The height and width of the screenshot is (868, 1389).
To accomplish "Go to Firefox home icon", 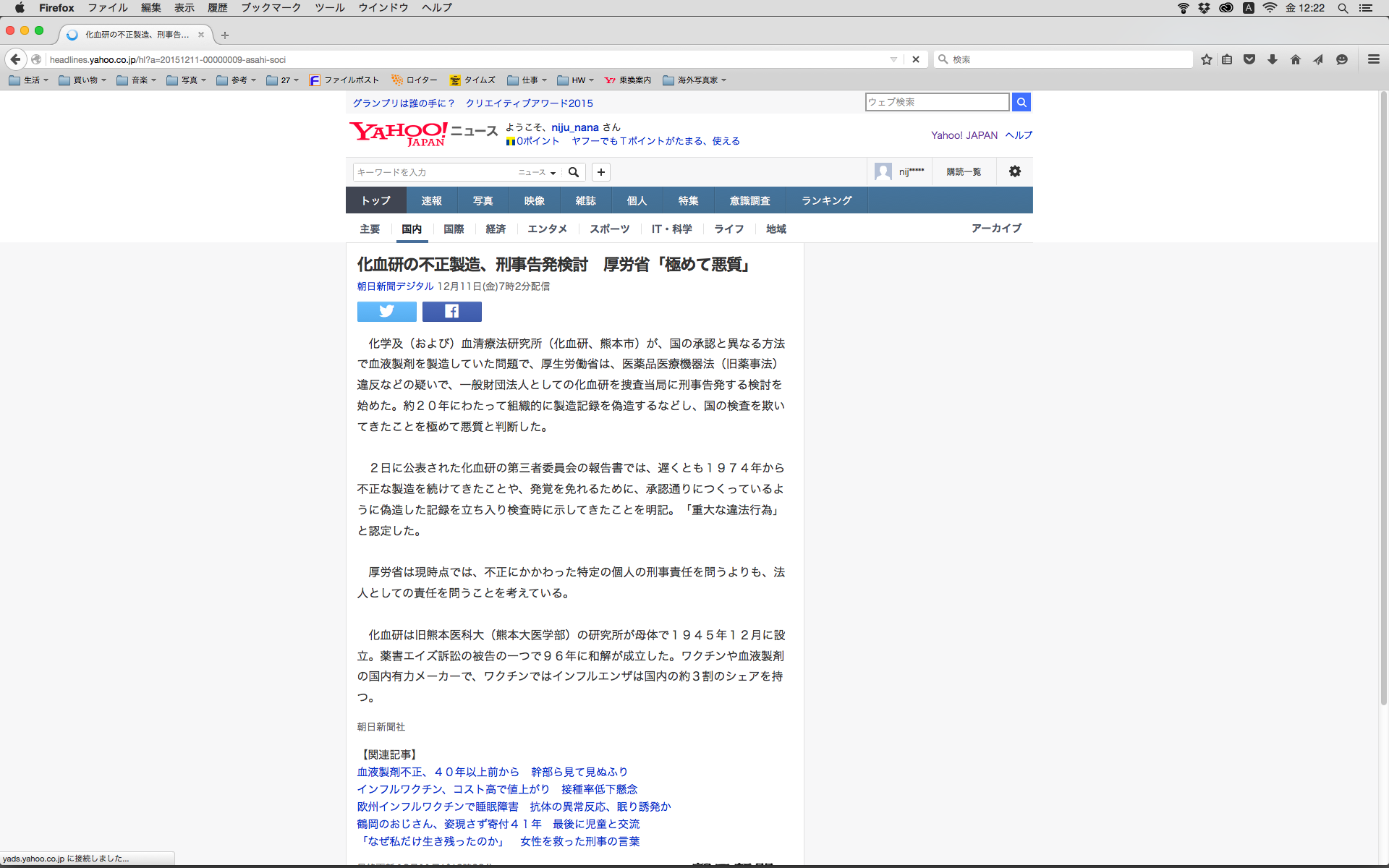I will tap(1295, 59).
